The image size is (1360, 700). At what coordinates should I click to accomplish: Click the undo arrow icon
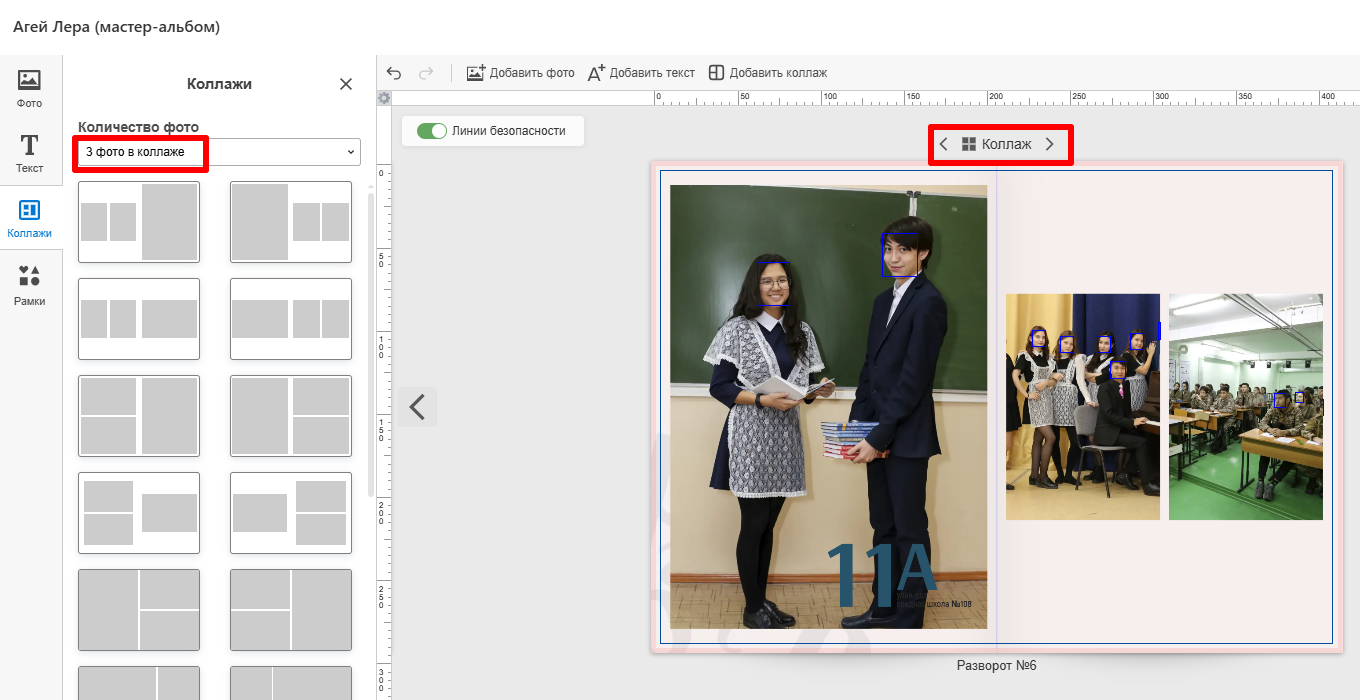click(394, 73)
